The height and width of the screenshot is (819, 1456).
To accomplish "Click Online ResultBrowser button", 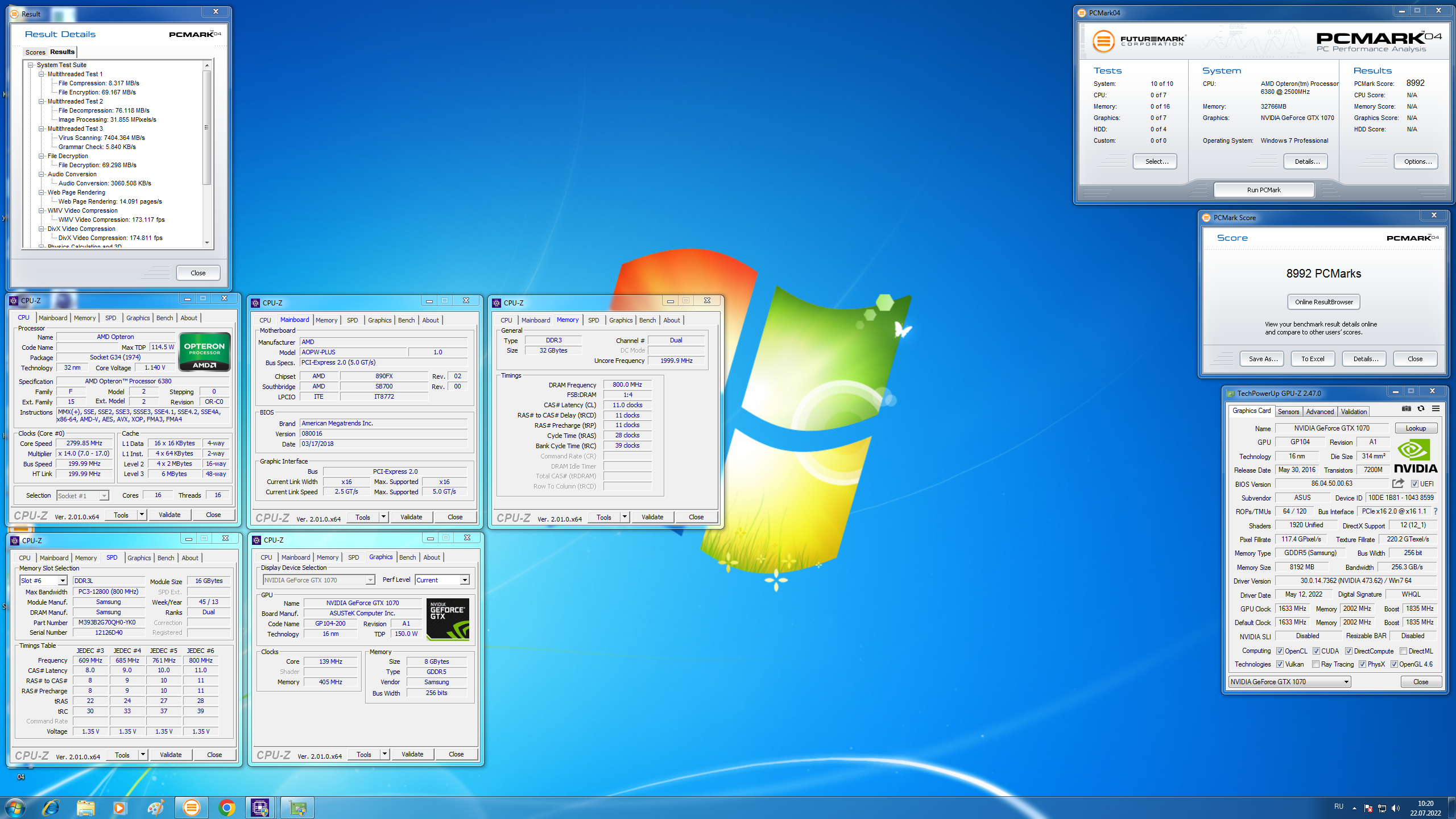I will 1323,302.
